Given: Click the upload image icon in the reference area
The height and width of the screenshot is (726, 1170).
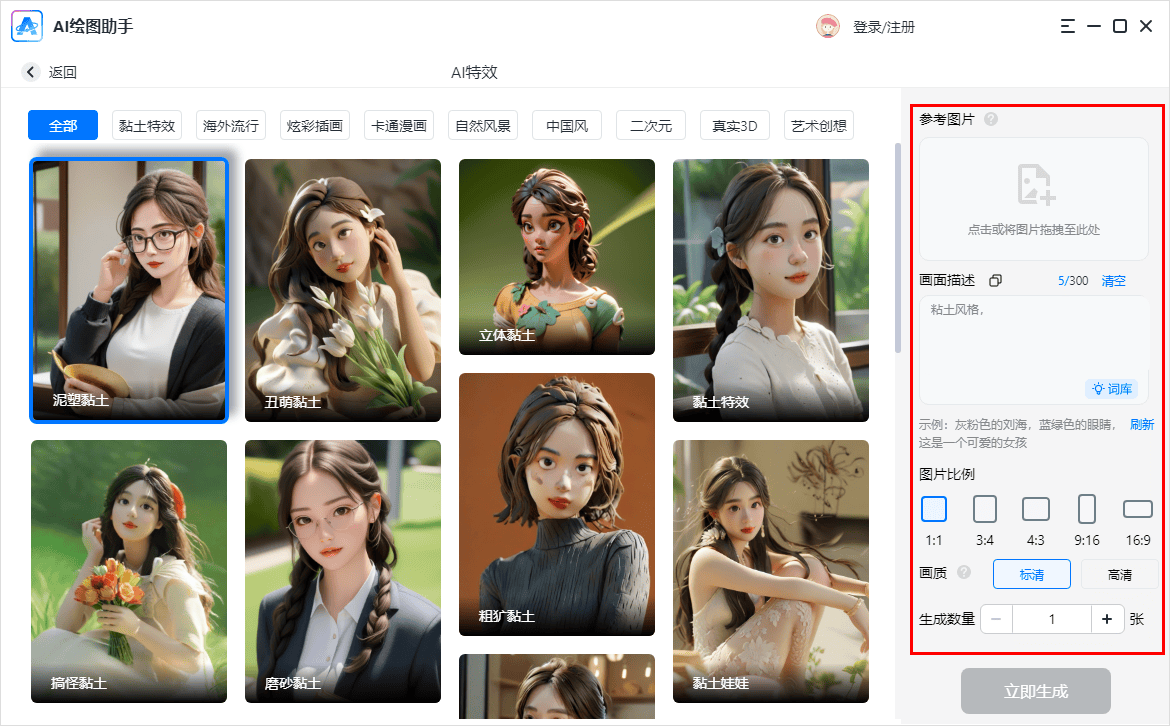Looking at the screenshot, I should tap(1034, 185).
